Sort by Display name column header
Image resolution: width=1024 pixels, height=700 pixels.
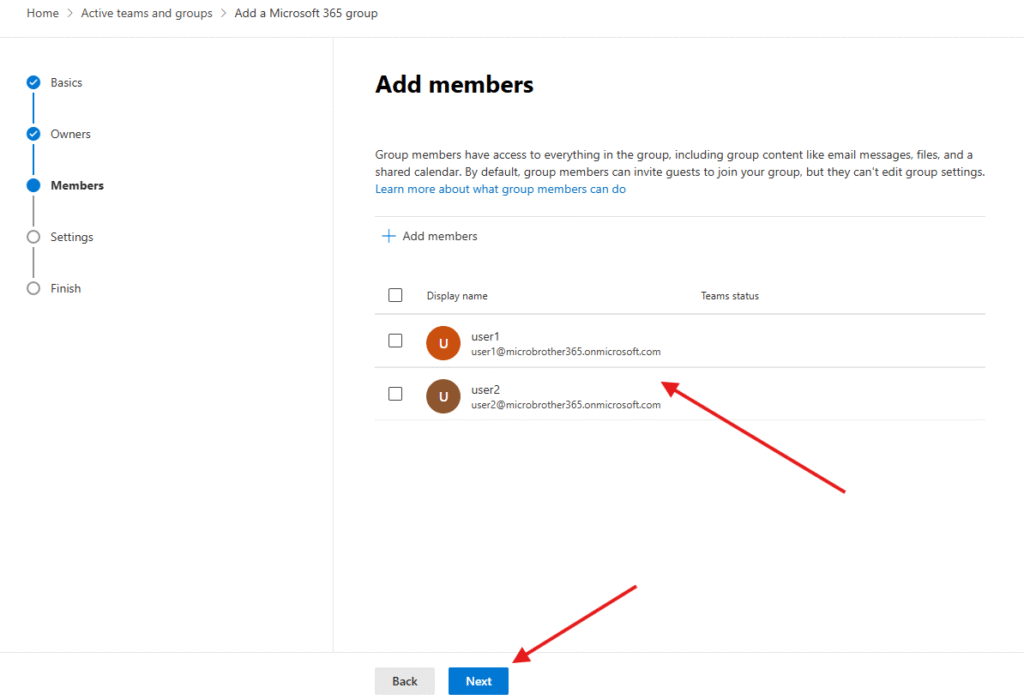click(457, 296)
